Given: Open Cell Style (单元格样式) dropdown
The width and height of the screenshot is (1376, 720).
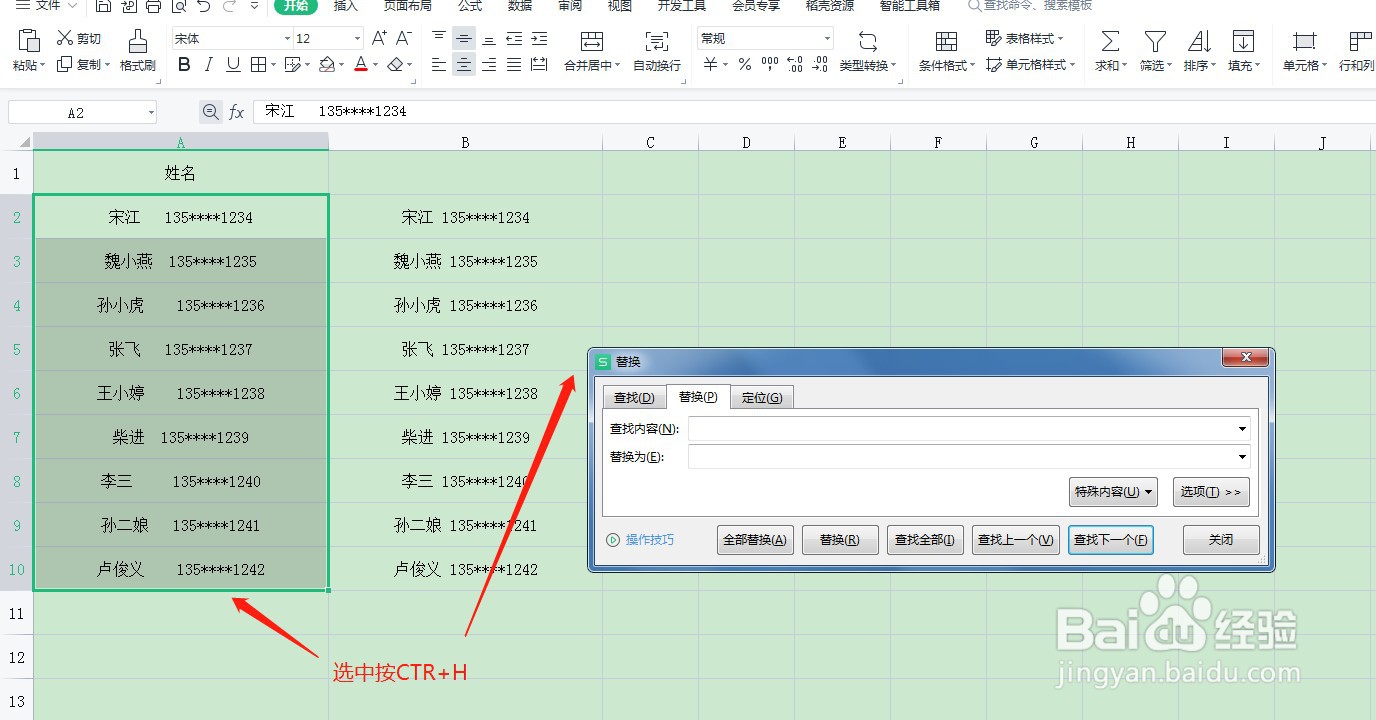Looking at the screenshot, I should 1030,64.
